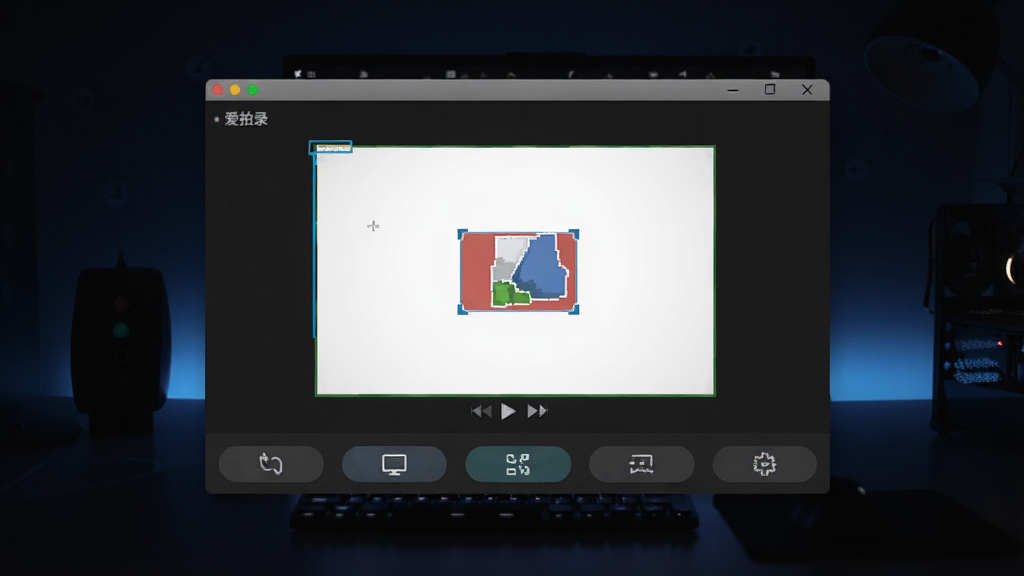Select the highlighted region-scan mode button
This screenshot has height=576, width=1024.
(x=518, y=464)
